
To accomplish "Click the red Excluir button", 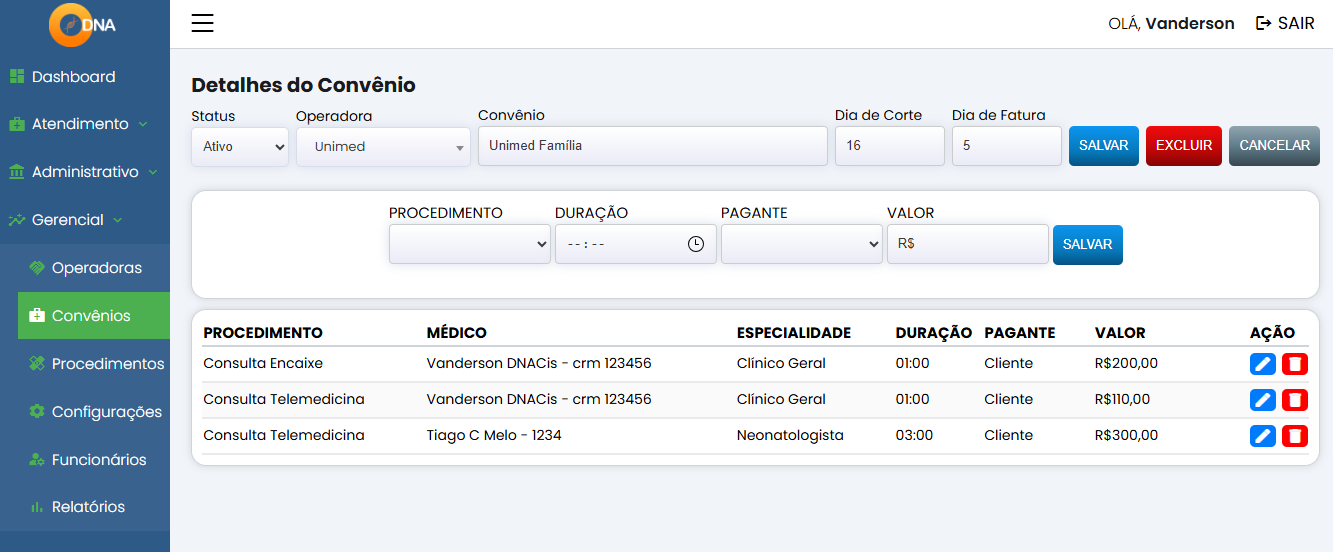I will point(1183,146).
